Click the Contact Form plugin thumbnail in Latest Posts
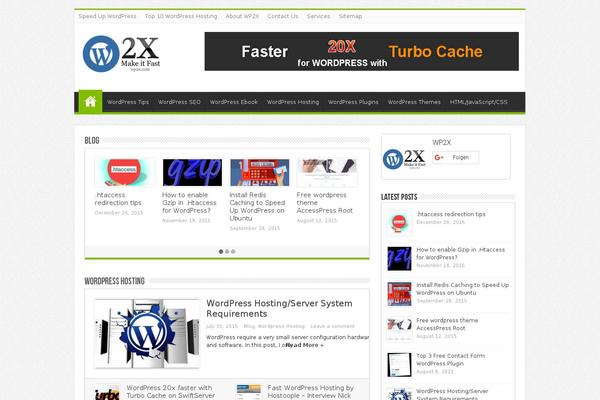This screenshot has height=400, width=600. (x=399, y=365)
